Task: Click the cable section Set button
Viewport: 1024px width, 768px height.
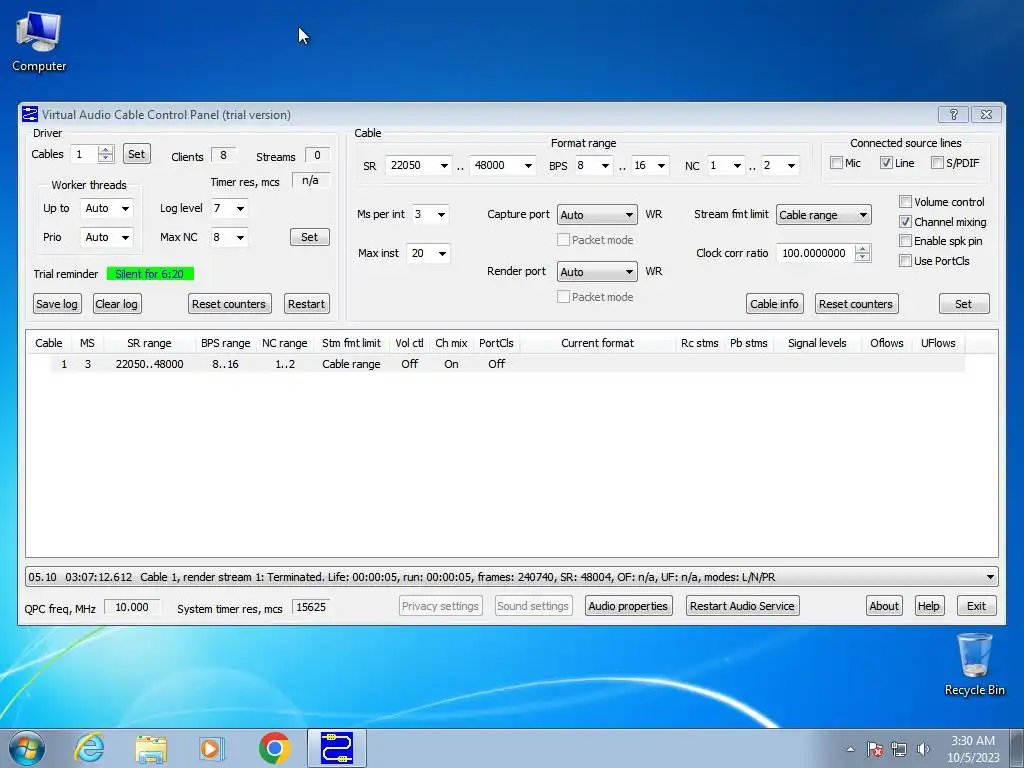Action: pyautogui.click(x=964, y=304)
